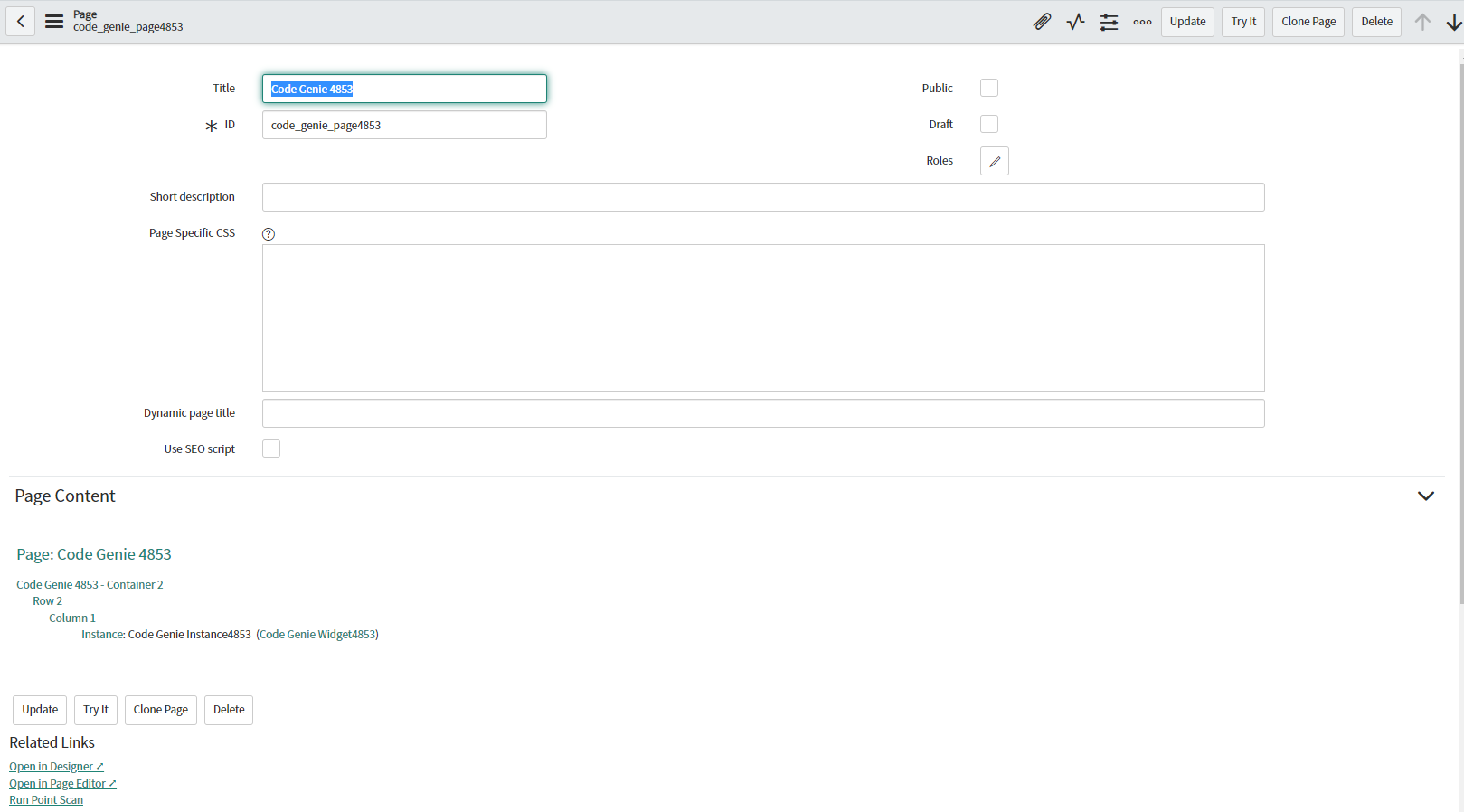Click the bottom Clone Page button
The image size is (1464, 812).
point(161,710)
